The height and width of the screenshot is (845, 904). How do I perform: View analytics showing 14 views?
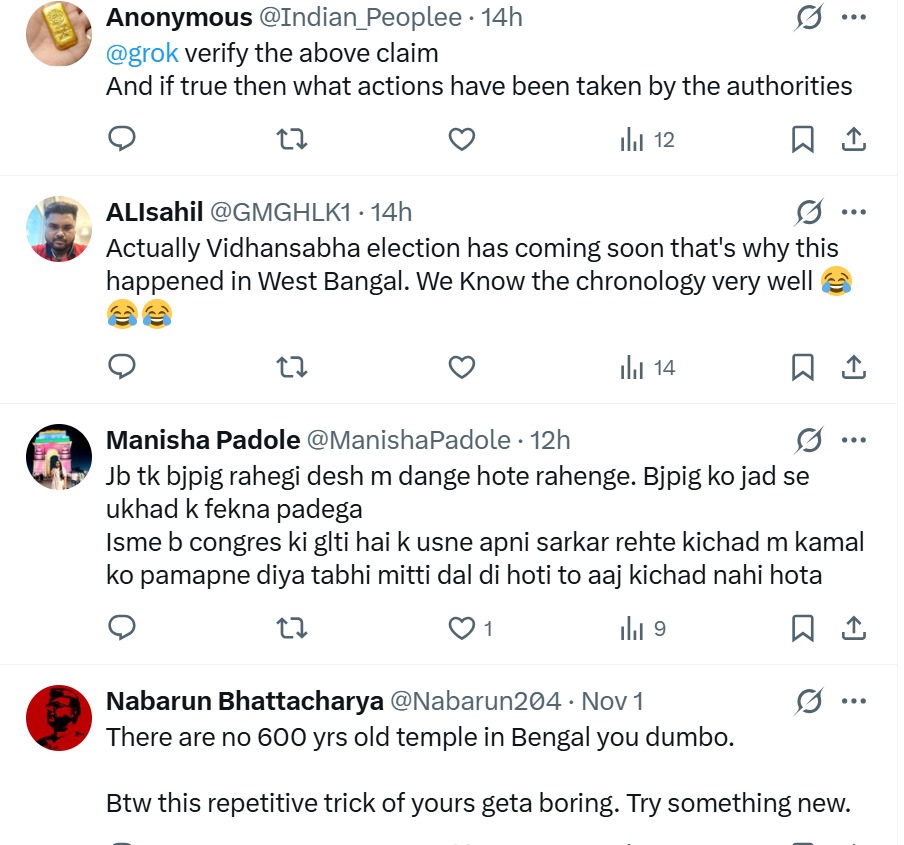tap(648, 368)
